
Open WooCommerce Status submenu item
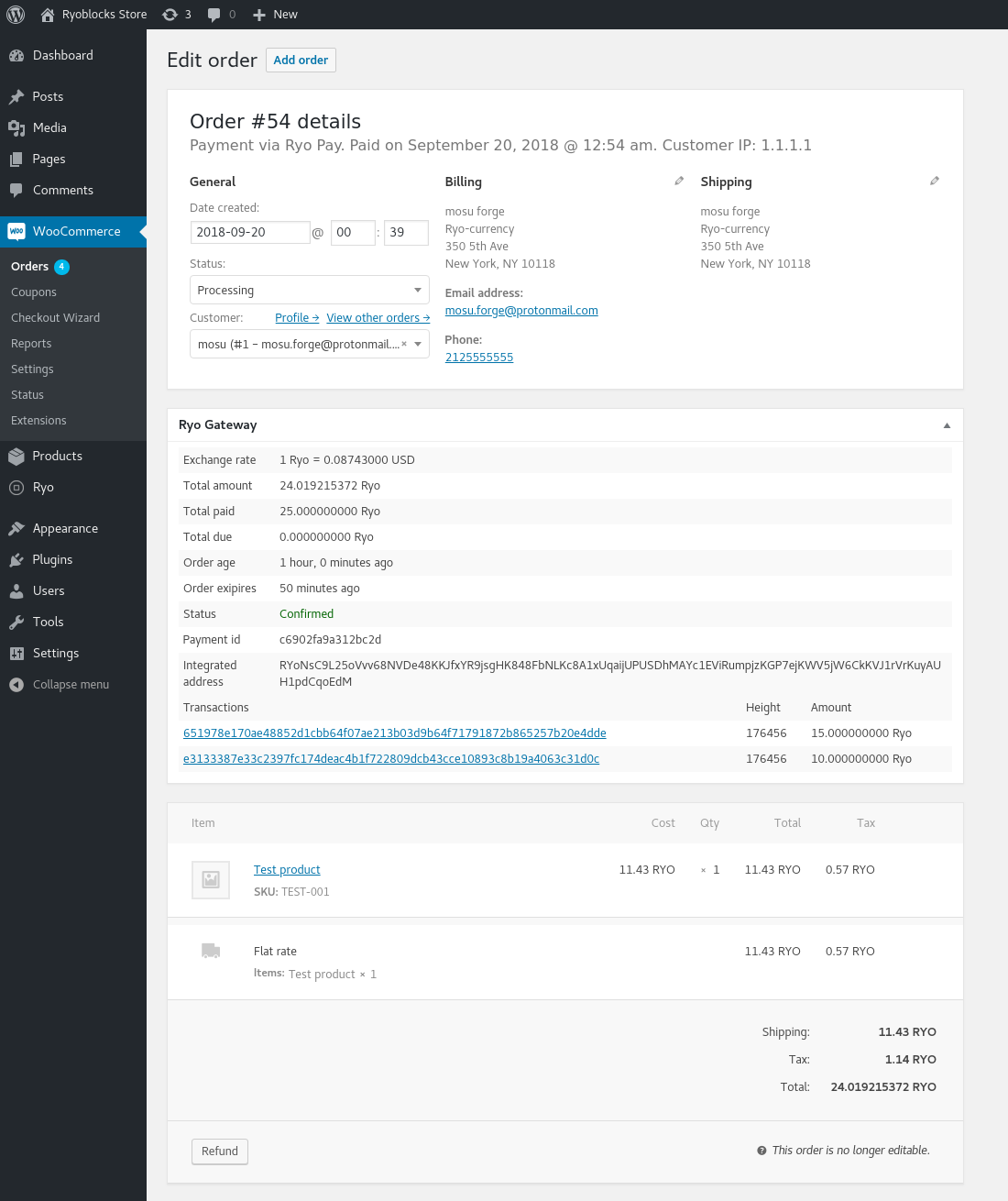27,395
